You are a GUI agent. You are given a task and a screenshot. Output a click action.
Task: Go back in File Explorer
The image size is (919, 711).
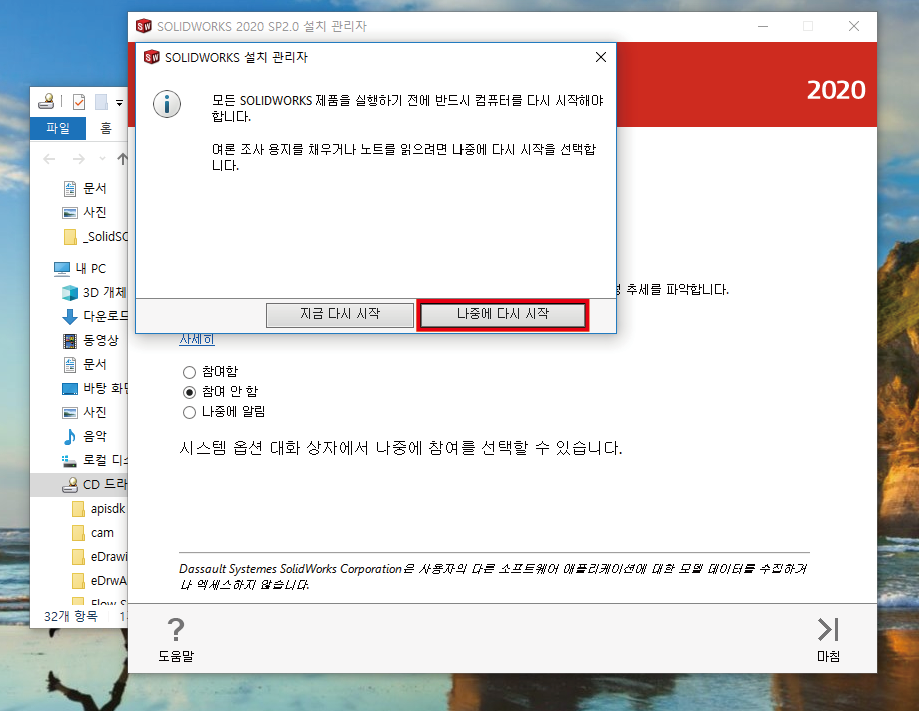click(50, 159)
